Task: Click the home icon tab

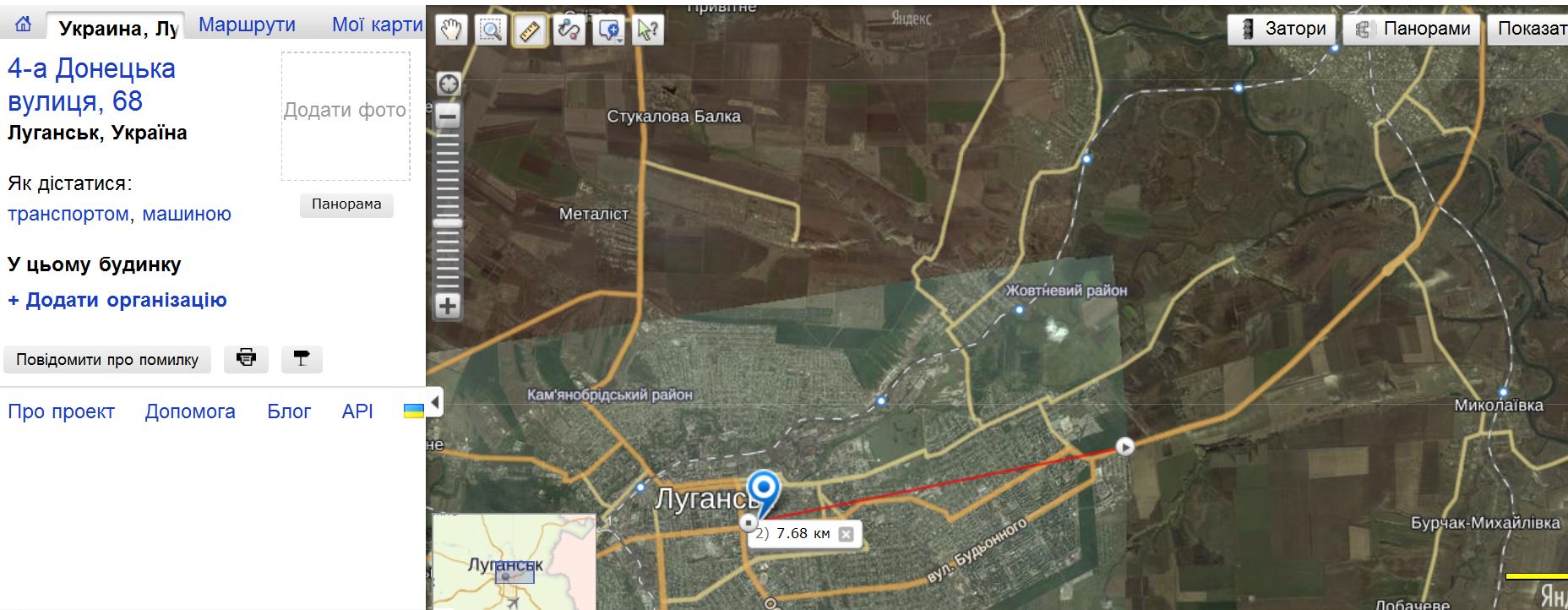Action: coord(24,25)
